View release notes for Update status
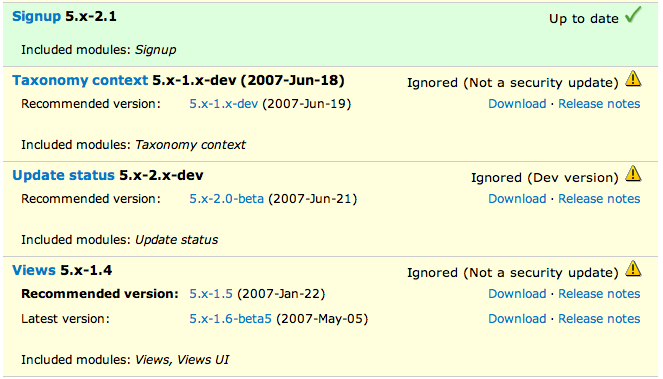Image resolution: width=663 pixels, height=379 pixels. click(599, 199)
